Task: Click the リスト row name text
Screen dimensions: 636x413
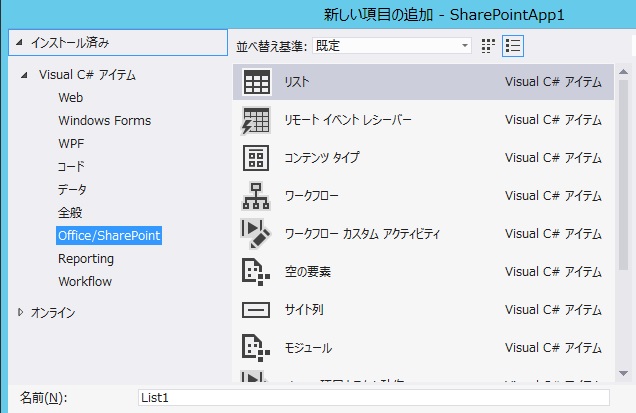Action: point(297,82)
